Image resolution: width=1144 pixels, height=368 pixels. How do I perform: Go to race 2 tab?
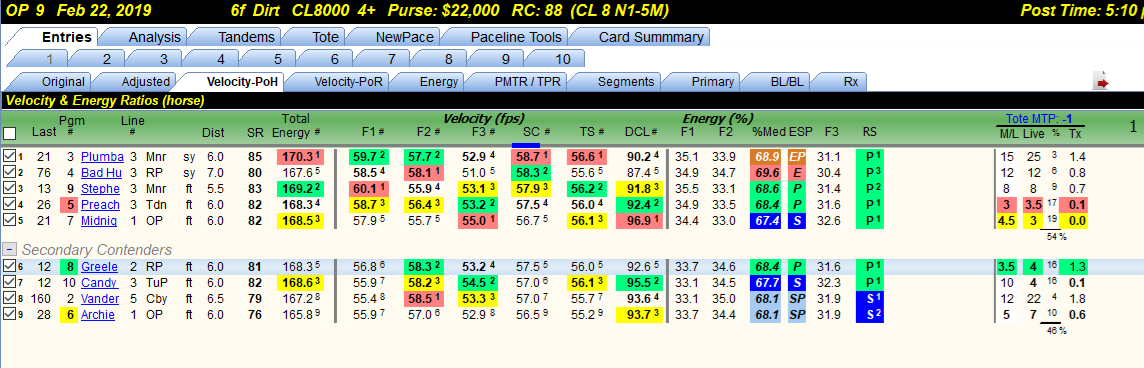pos(107,59)
